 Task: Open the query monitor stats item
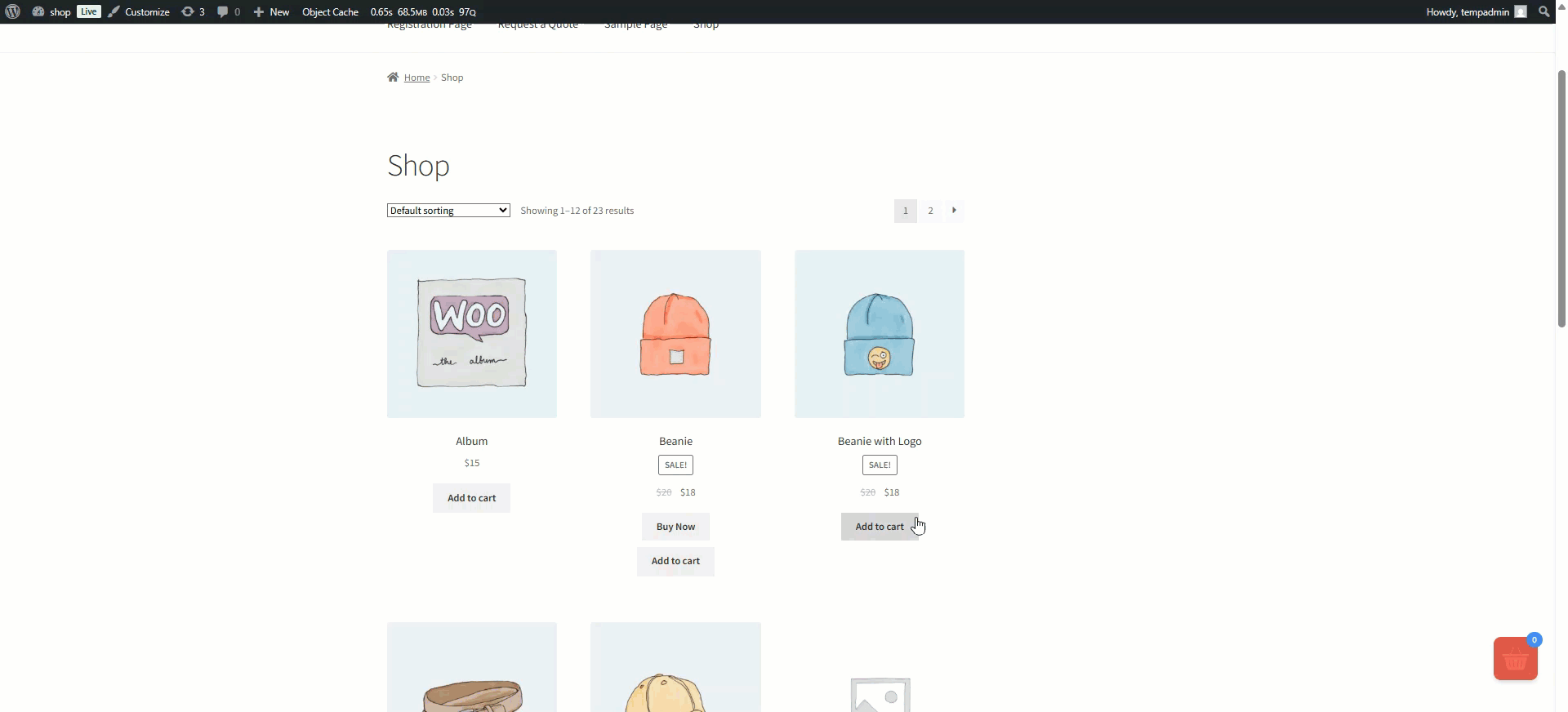click(422, 11)
